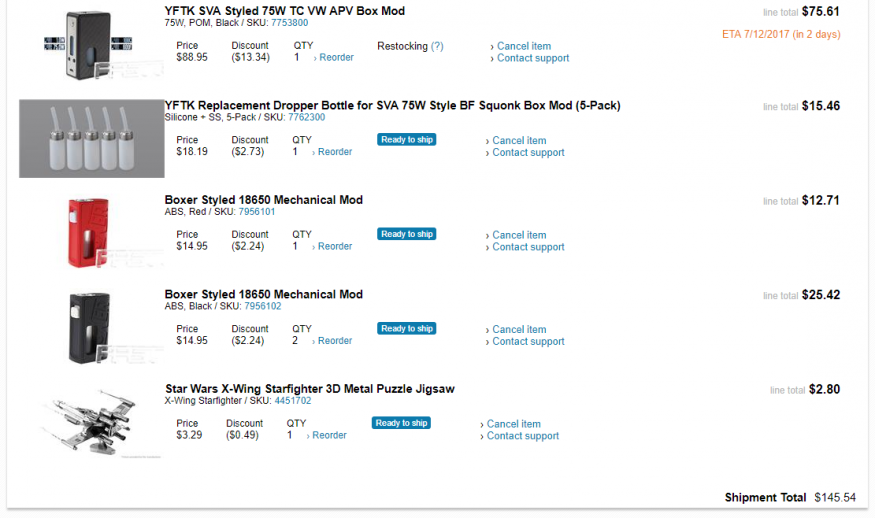Click the X-Wing Starfighter puzzle image
Image resolution: width=875 pixels, height=518 pixels.
(x=90, y=420)
